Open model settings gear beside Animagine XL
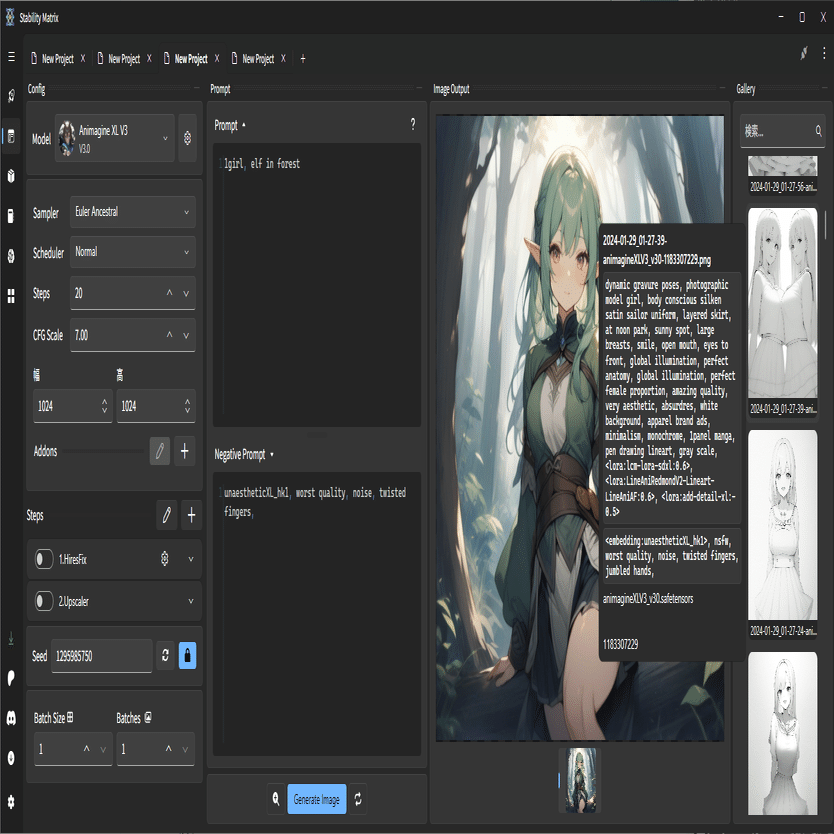Image resolution: width=834 pixels, height=834 pixels. [186, 139]
